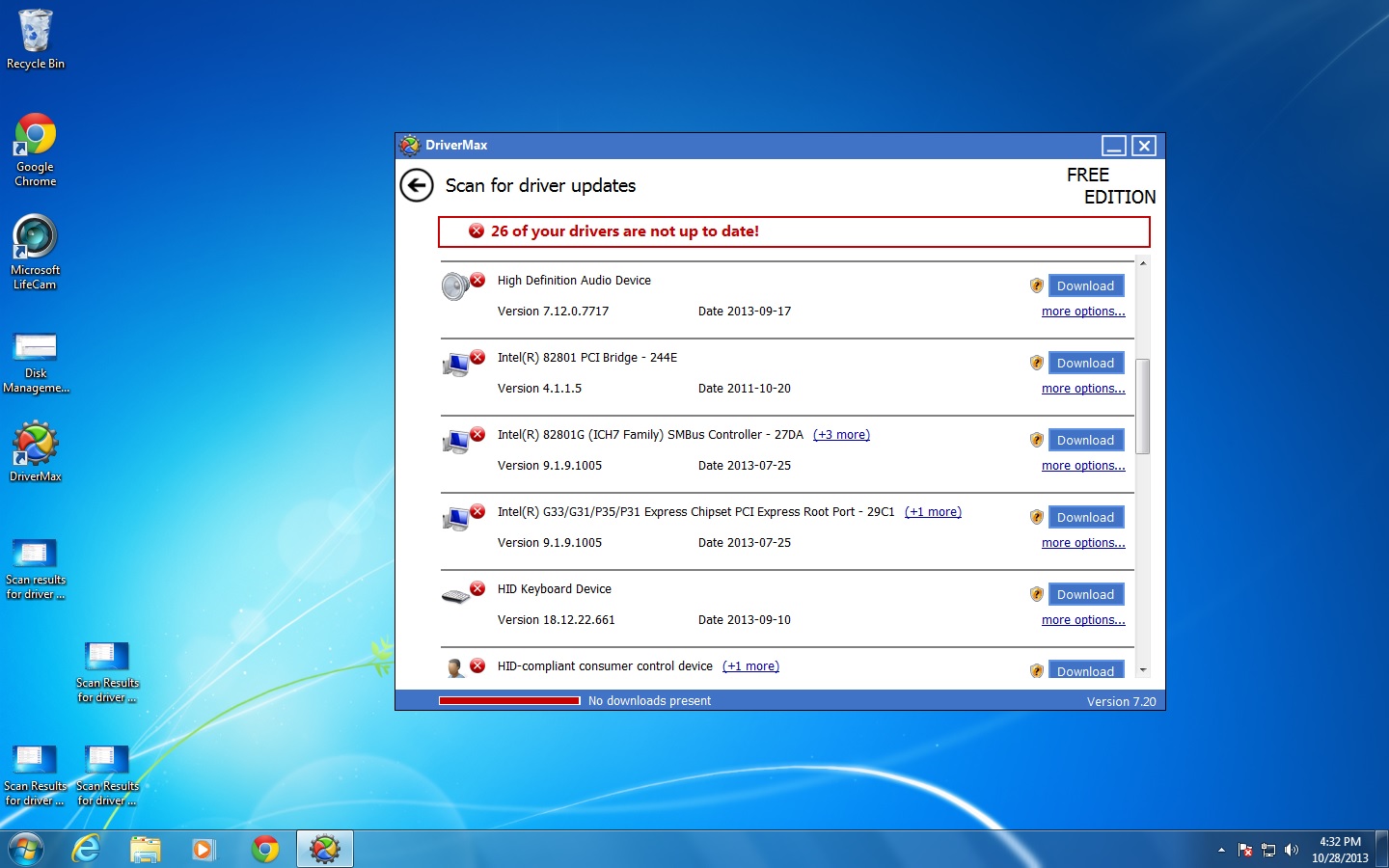Expand (+1 more) link for HID consumer control
This screenshot has width=1389, height=868.
pos(750,666)
